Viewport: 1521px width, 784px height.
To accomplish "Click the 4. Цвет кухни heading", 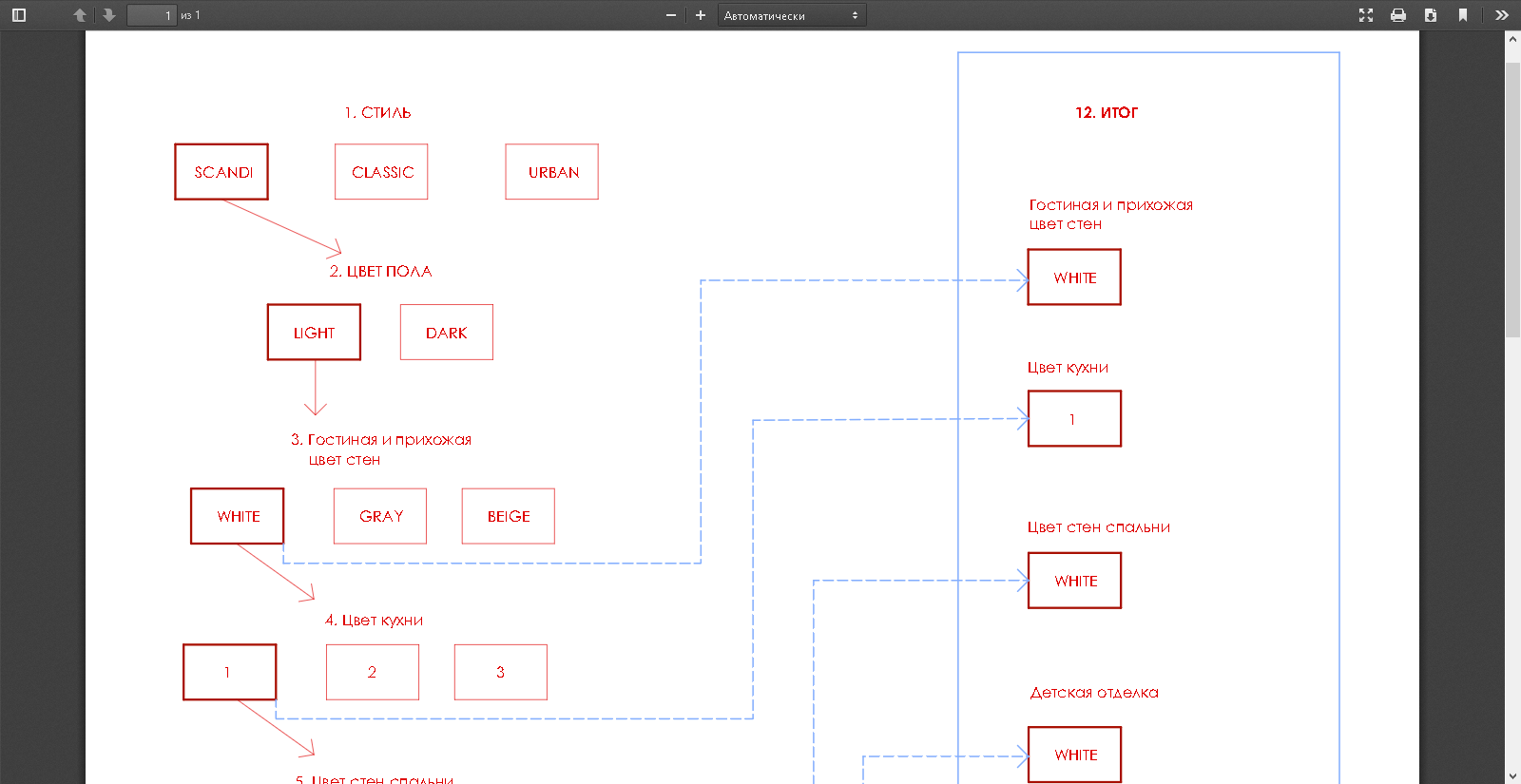I will [x=374, y=620].
